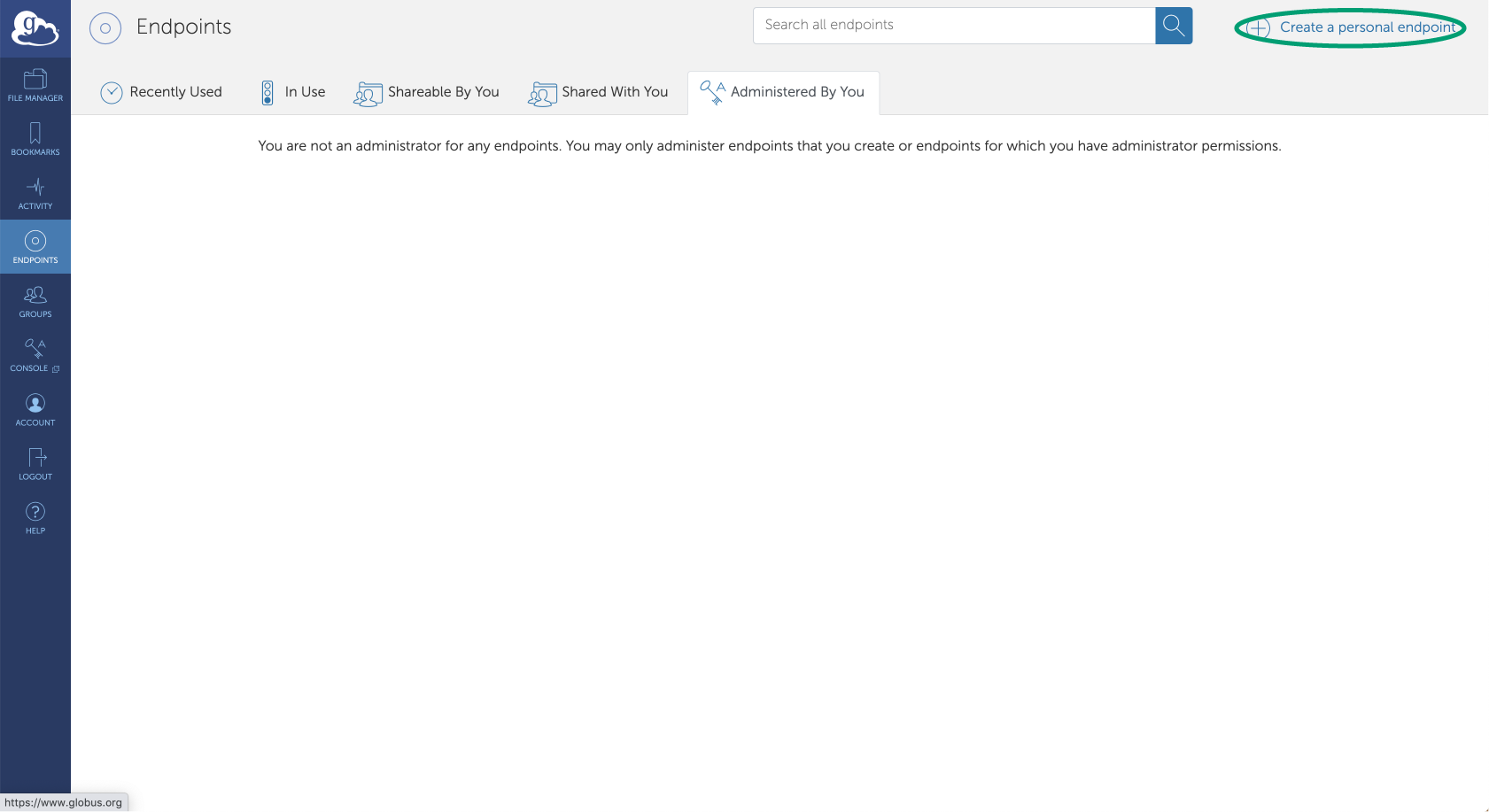Viewport: 1489px width, 812px height.
Task: Switch to the In Use tab
Action: point(293,92)
